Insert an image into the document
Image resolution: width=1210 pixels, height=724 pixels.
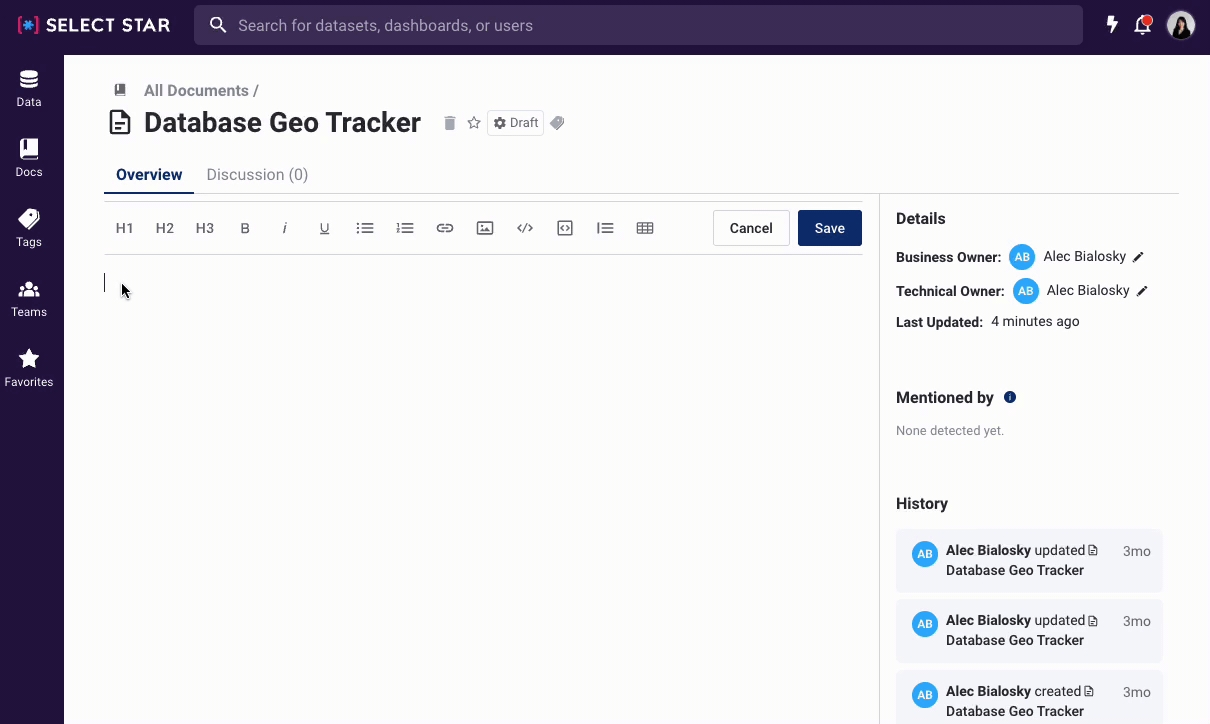(x=485, y=228)
